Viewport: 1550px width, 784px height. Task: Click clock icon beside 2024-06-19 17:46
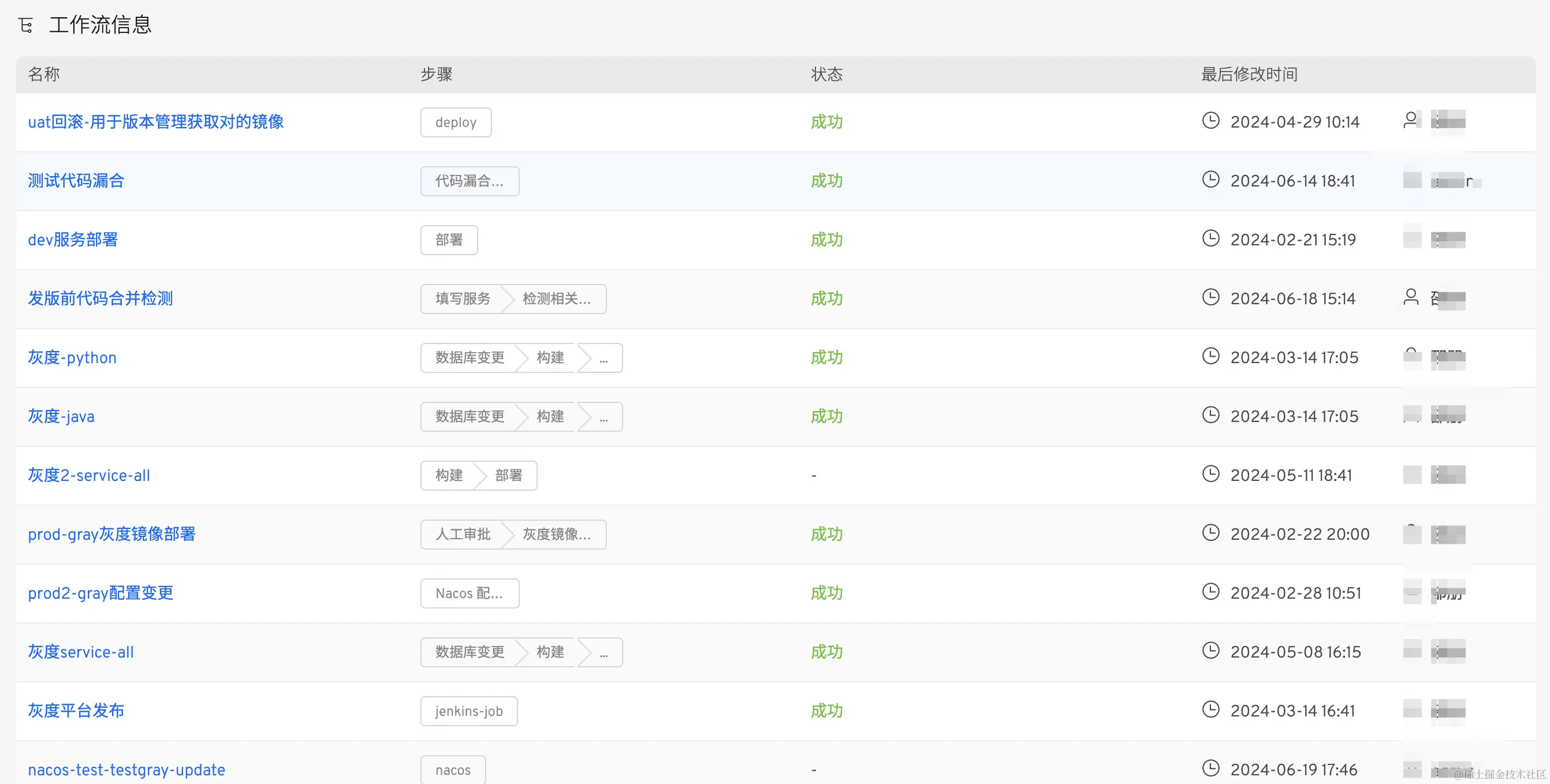tap(1210, 768)
